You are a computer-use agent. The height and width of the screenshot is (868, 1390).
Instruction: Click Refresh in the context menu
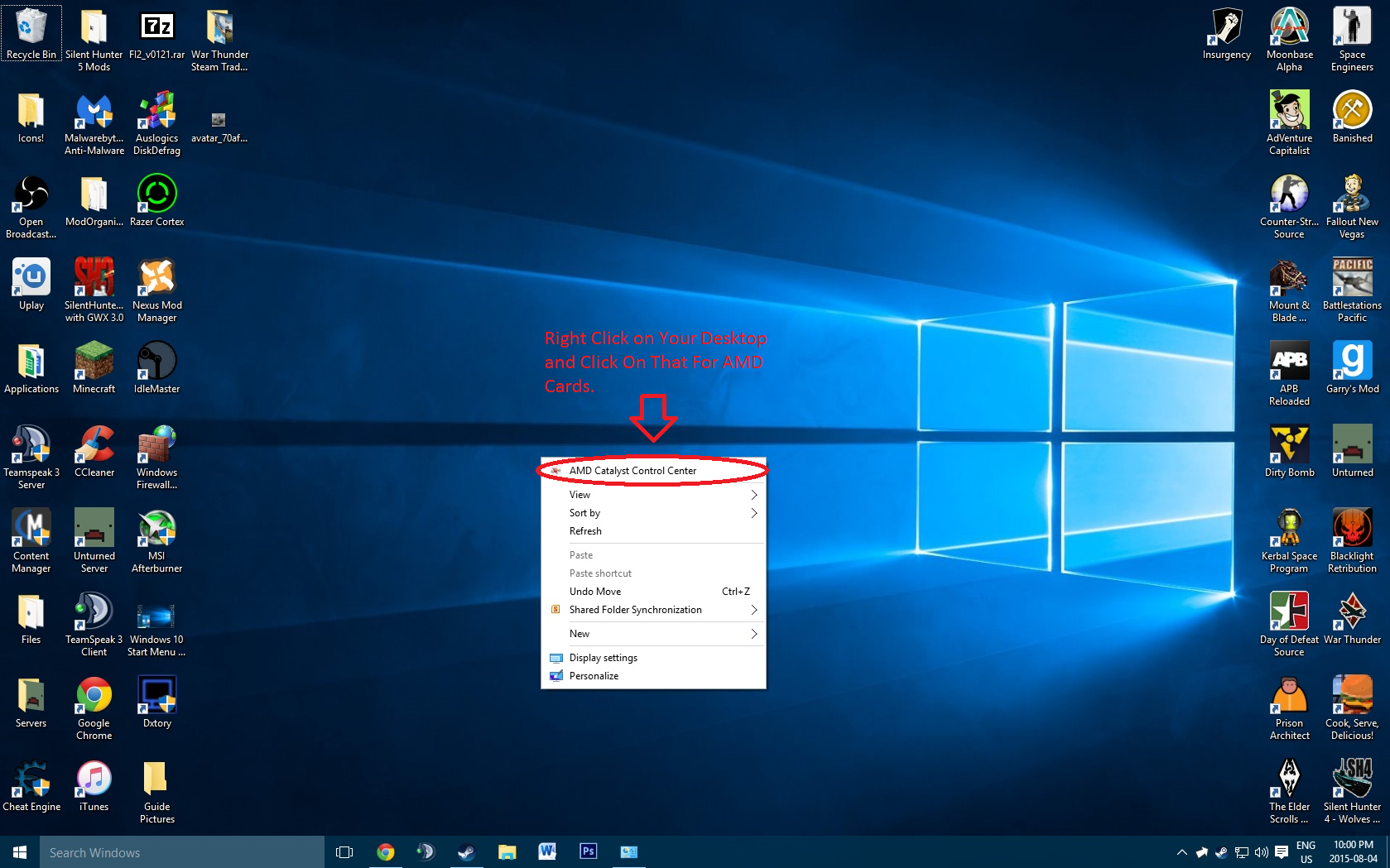coord(653,531)
